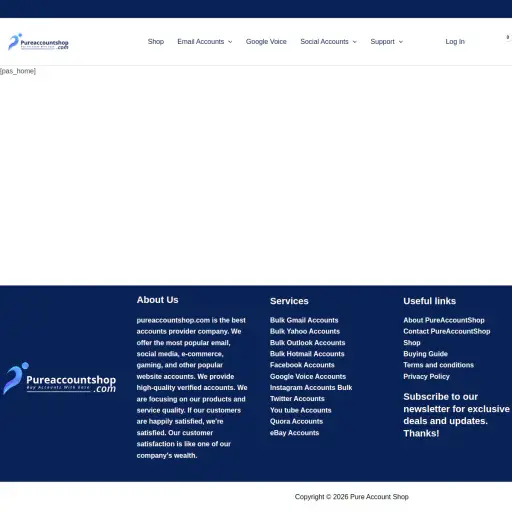Open the Social Accounts menu
The width and height of the screenshot is (512, 512).
click(x=324, y=42)
